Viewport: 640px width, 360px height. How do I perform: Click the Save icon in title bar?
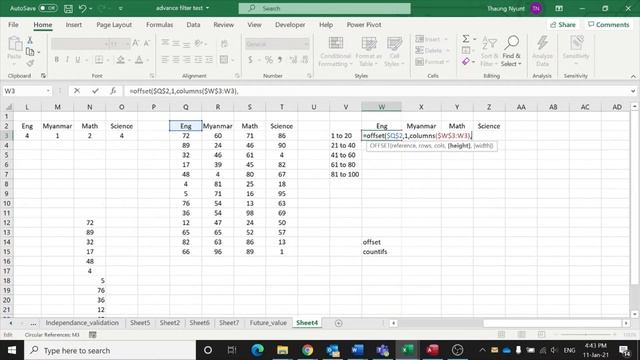[68, 8]
